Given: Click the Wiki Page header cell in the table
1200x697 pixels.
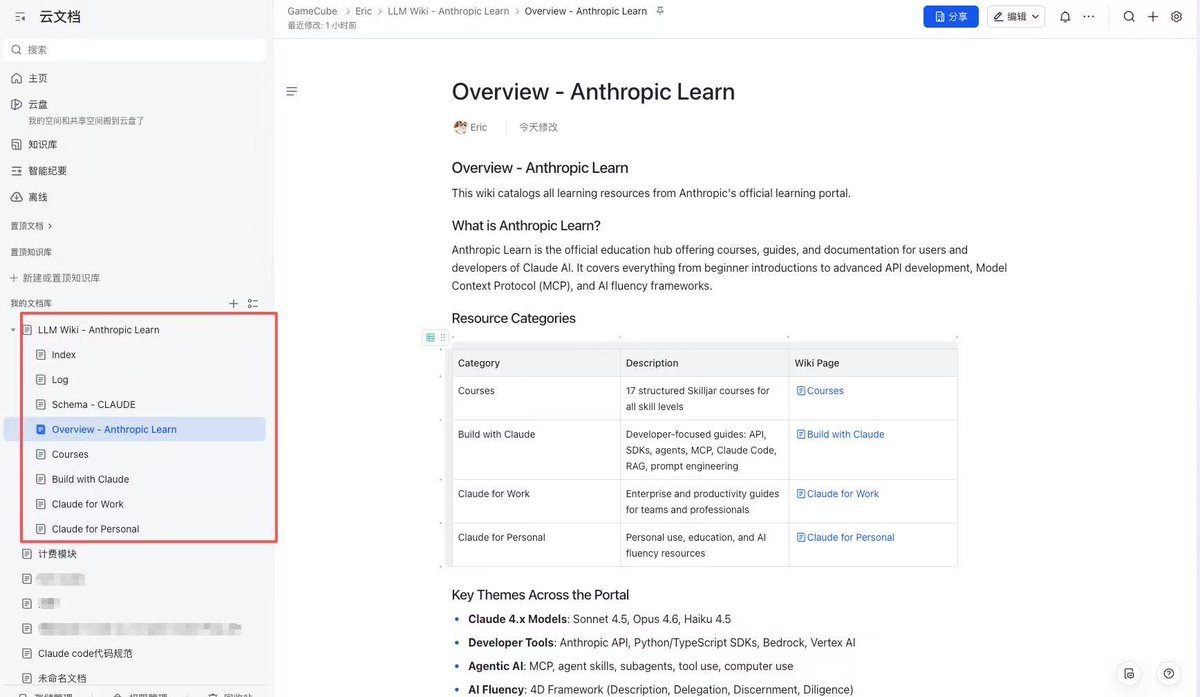Looking at the screenshot, I should [x=873, y=363].
